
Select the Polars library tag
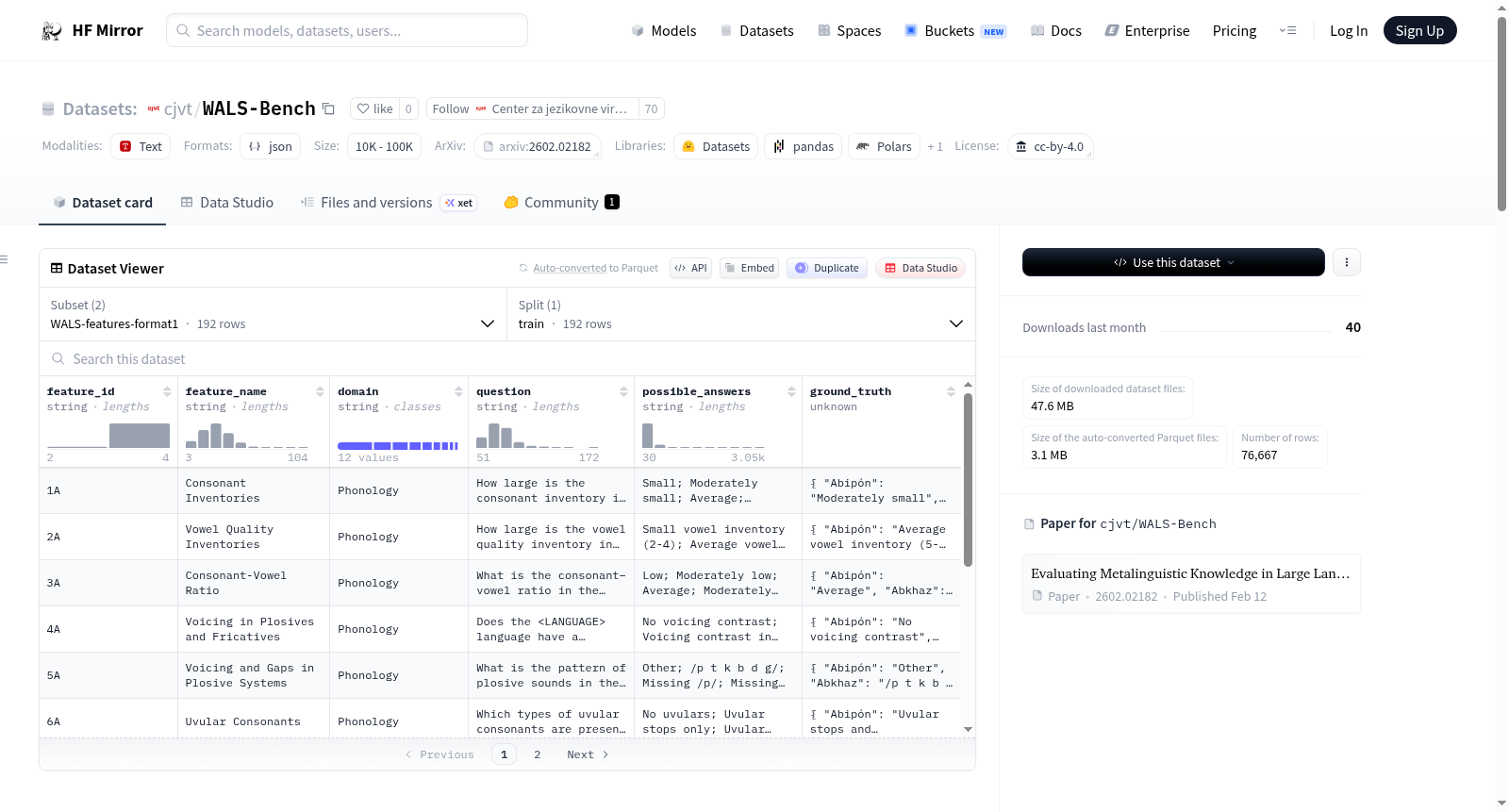point(884,146)
